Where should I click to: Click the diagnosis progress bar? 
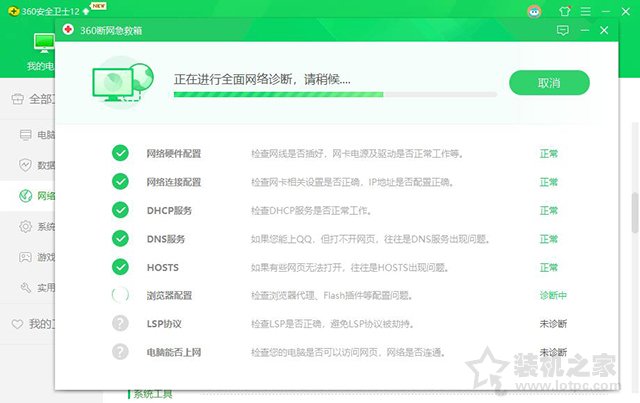[335, 94]
